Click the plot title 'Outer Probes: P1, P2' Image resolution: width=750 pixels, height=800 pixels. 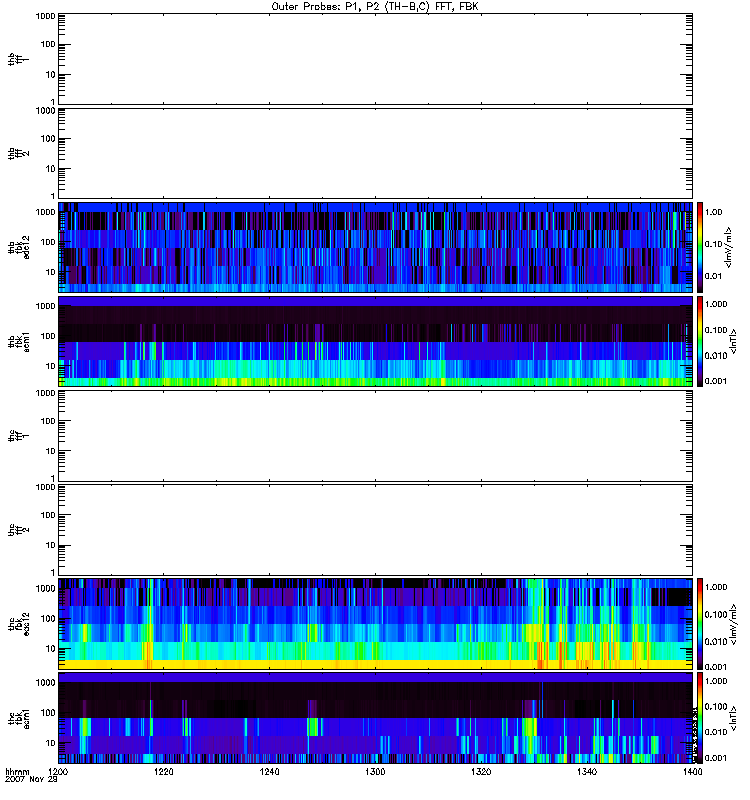click(375, 6)
